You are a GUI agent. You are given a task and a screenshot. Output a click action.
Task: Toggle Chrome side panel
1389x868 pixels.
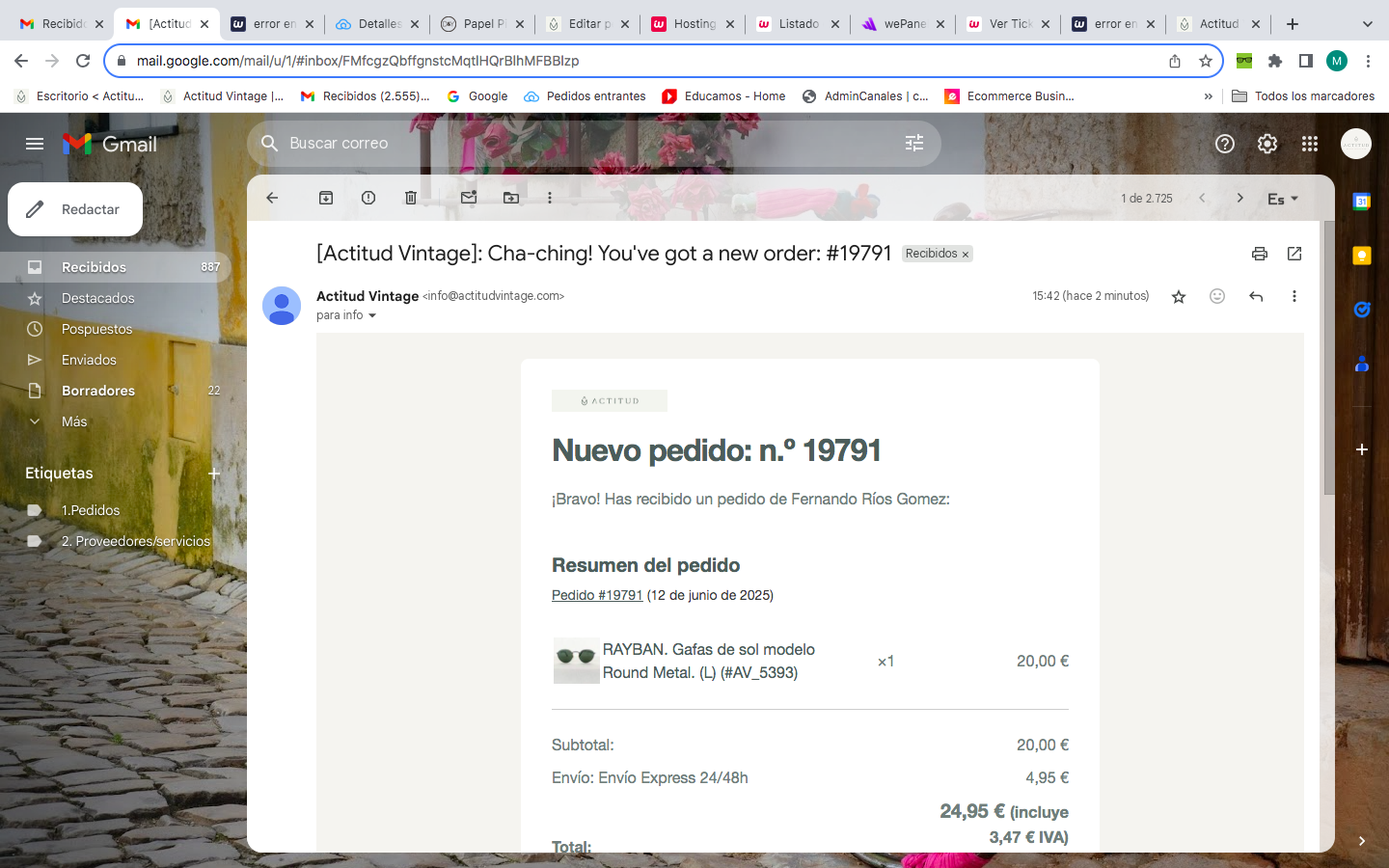1306,61
